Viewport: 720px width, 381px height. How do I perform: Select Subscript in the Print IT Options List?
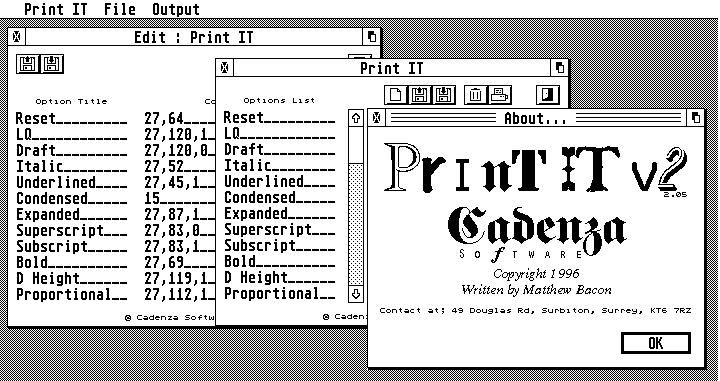point(279,246)
